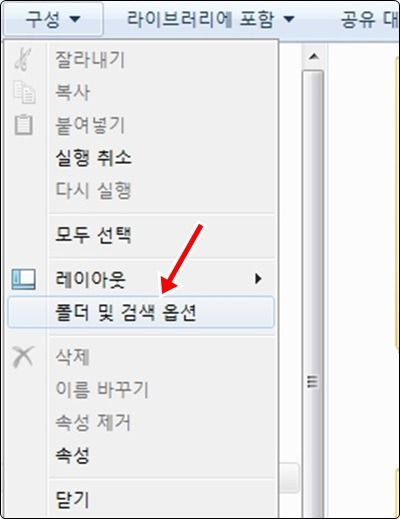Image resolution: width=400 pixels, height=519 pixels.
Task: Open the 구성 dropdown menu
Action: pyautogui.click(x=52, y=19)
